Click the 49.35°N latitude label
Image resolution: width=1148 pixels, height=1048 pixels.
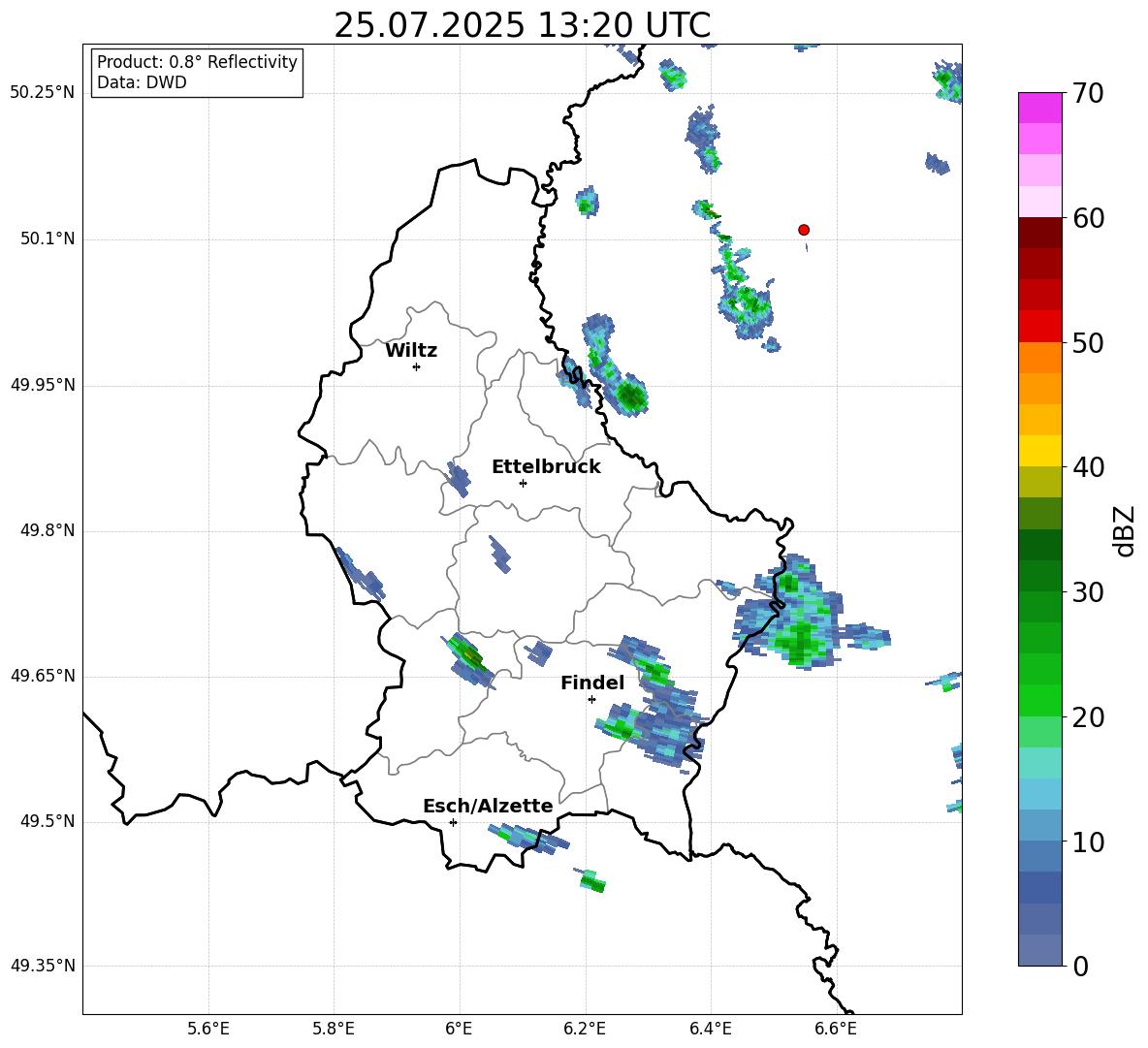click(43, 966)
